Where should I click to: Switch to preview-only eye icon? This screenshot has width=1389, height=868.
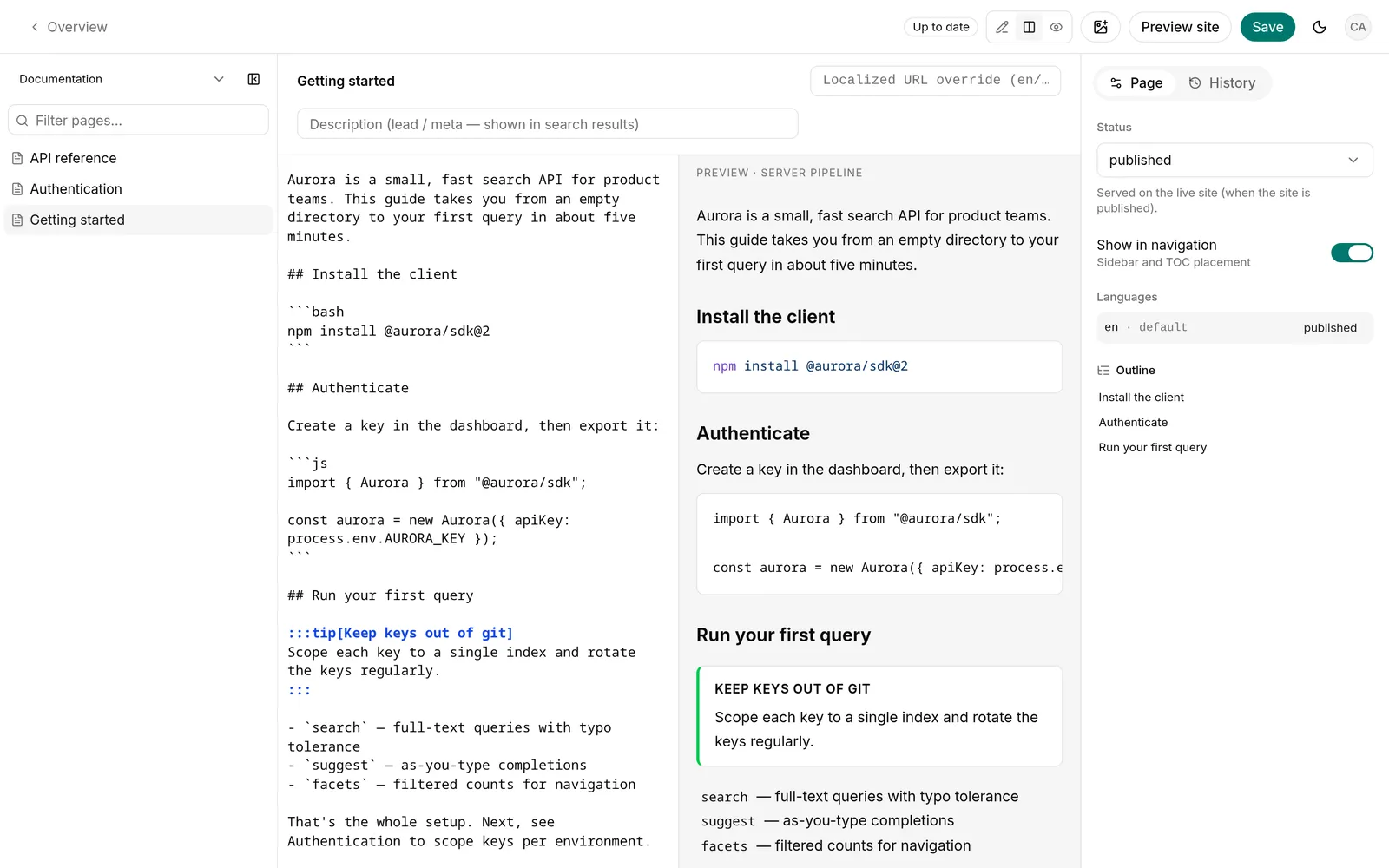click(x=1056, y=27)
